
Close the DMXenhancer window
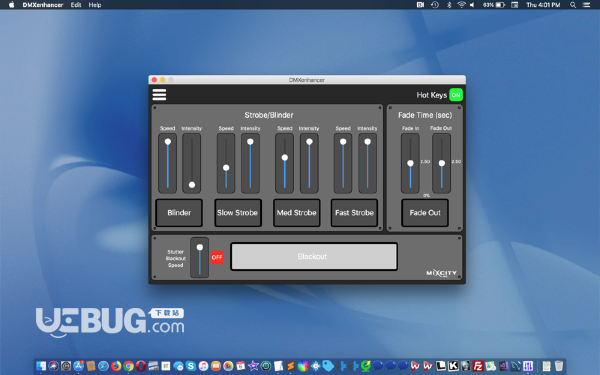tap(154, 80)
